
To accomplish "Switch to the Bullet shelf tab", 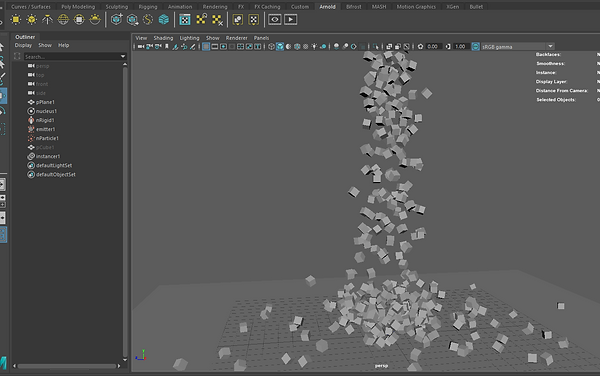I will pos(476,7).
